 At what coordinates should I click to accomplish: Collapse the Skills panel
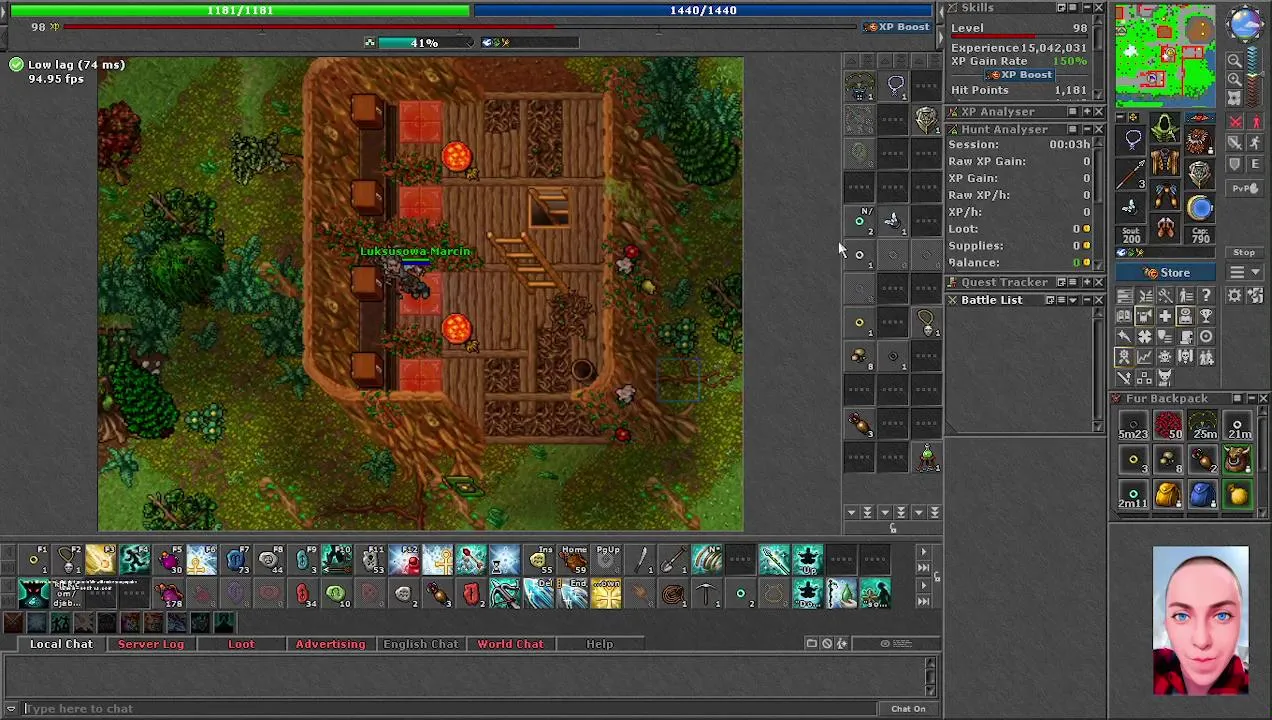point(1085,8)
